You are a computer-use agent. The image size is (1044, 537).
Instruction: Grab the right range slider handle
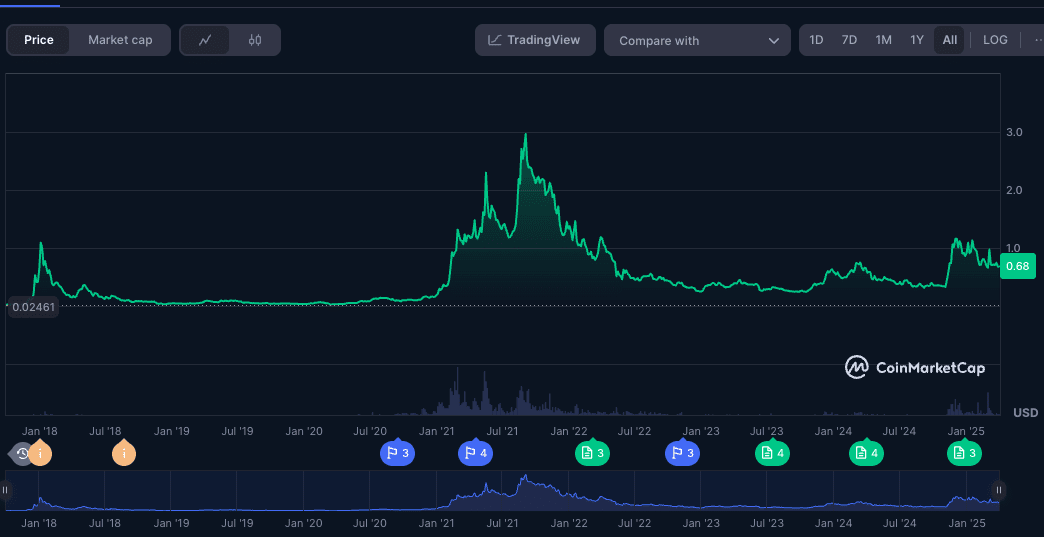[999, 490]
